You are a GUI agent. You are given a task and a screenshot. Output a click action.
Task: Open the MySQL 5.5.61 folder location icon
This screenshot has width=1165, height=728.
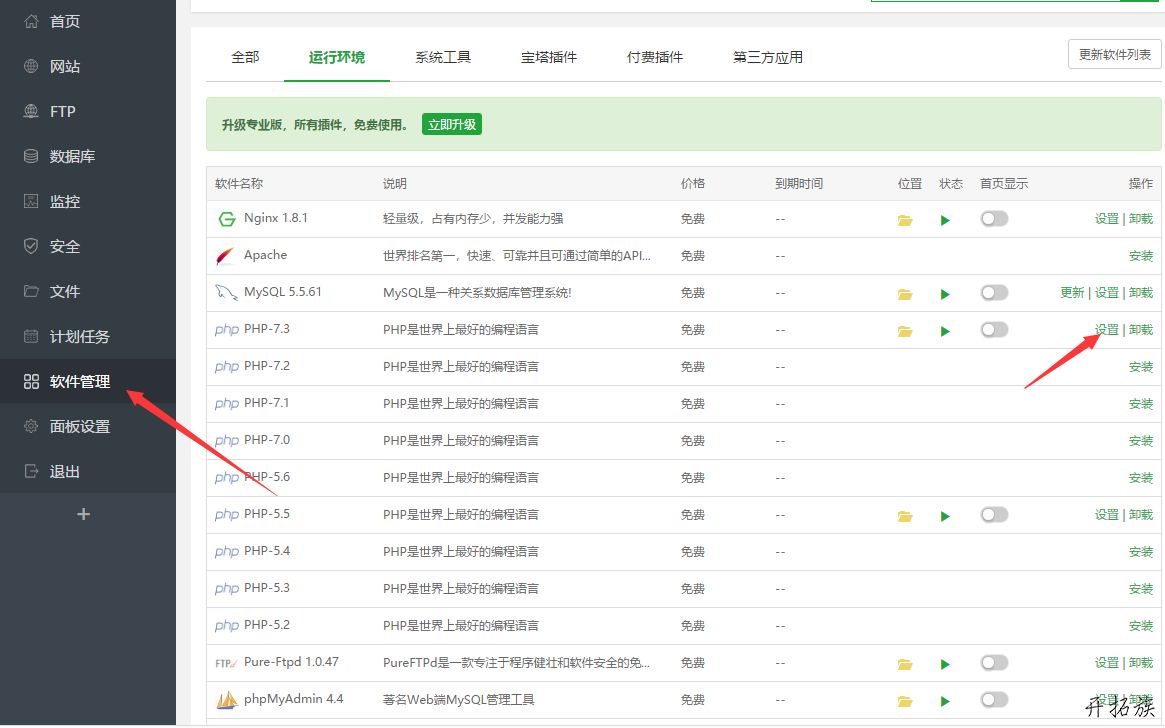[x=905, y=294]
